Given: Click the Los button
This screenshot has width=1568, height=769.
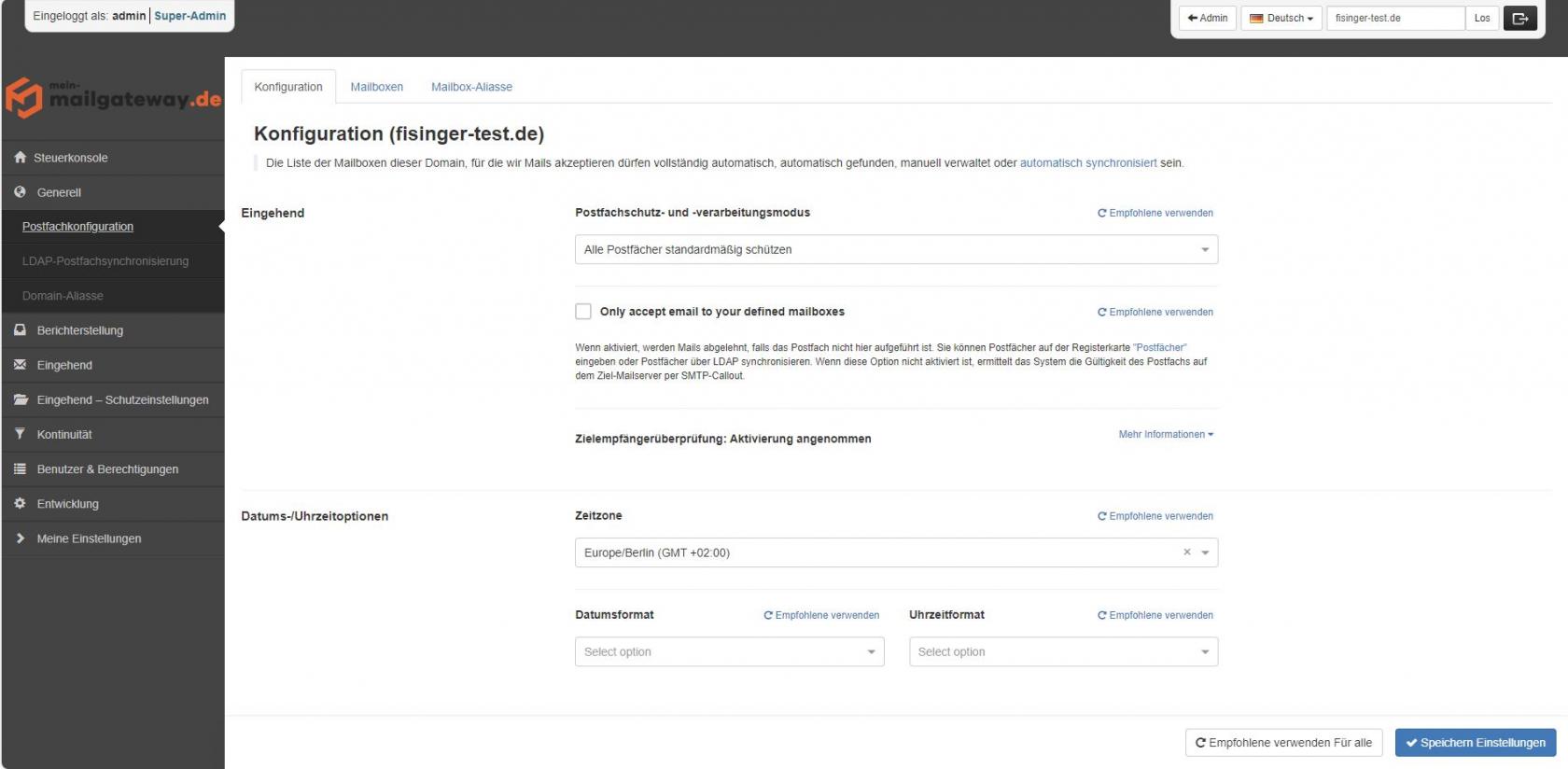Looking at the screenshot, I should 1482,18.
